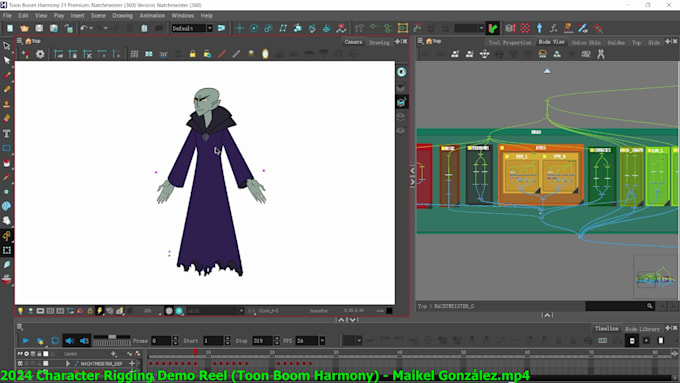Open the Animation menu
The height and width of the screenshot is (383, 680).
[152, 16]
